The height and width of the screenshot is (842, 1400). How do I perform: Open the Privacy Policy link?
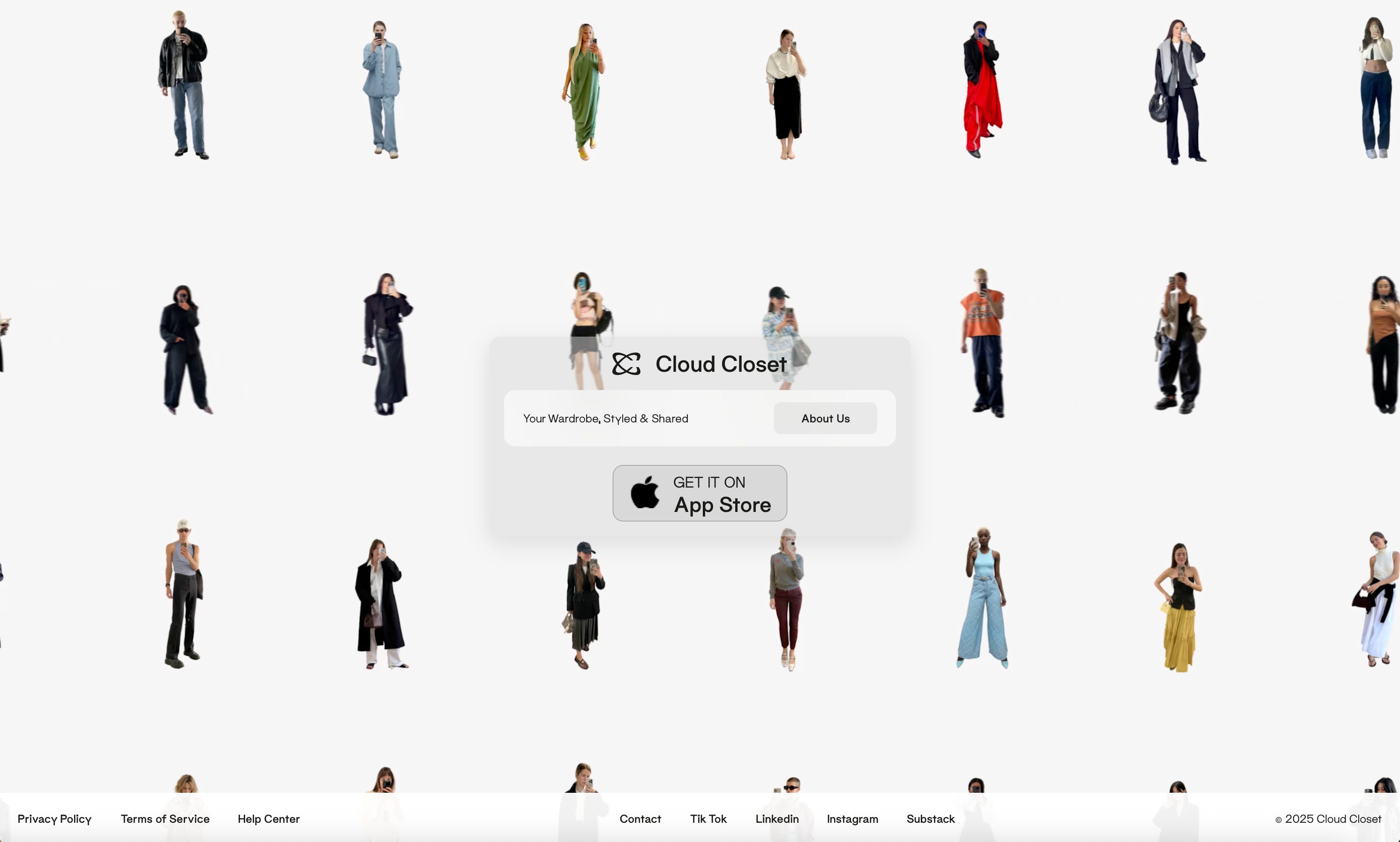[54, 819]
